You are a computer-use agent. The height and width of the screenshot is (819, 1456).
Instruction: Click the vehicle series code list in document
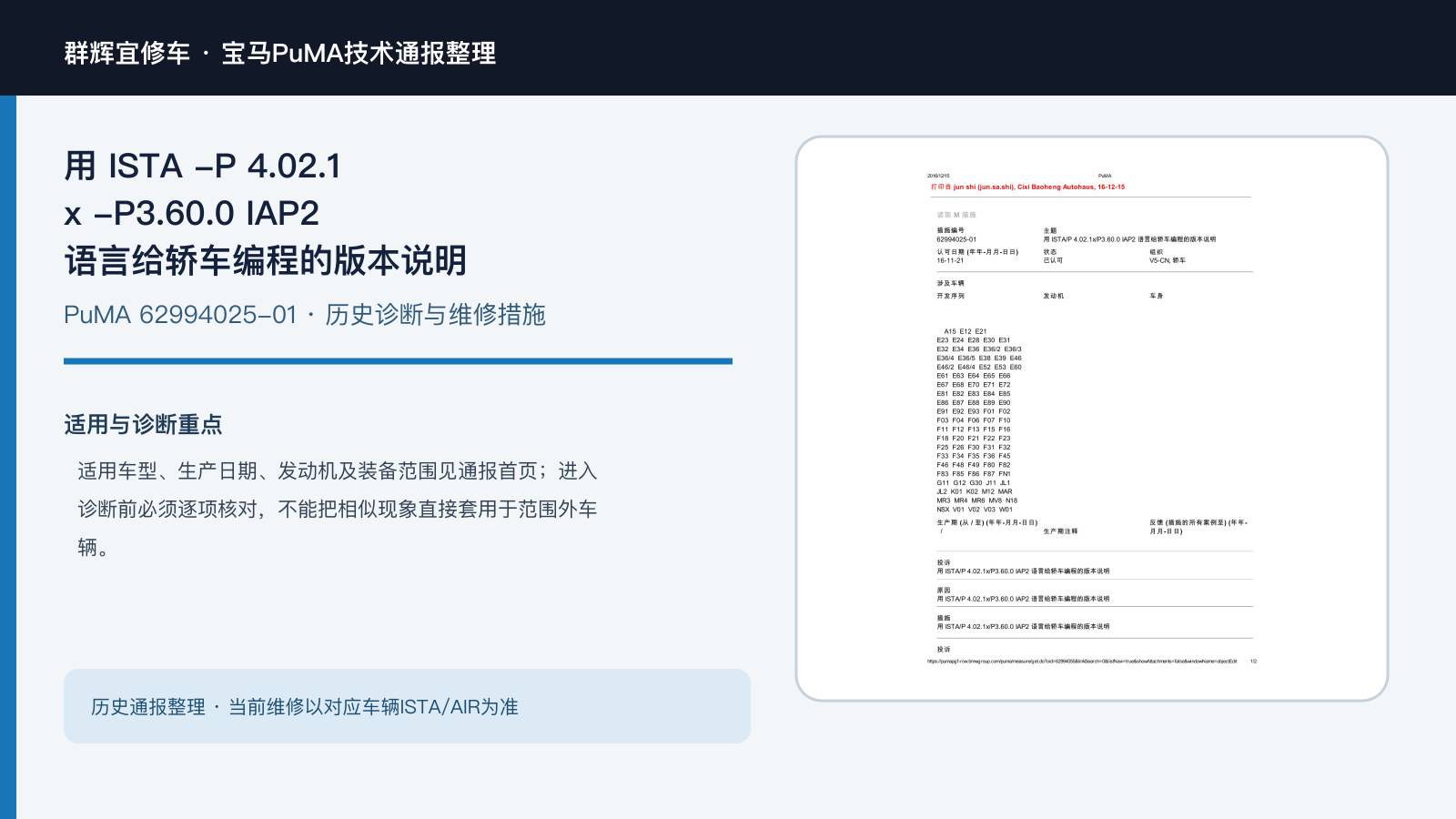click(979, 420)
